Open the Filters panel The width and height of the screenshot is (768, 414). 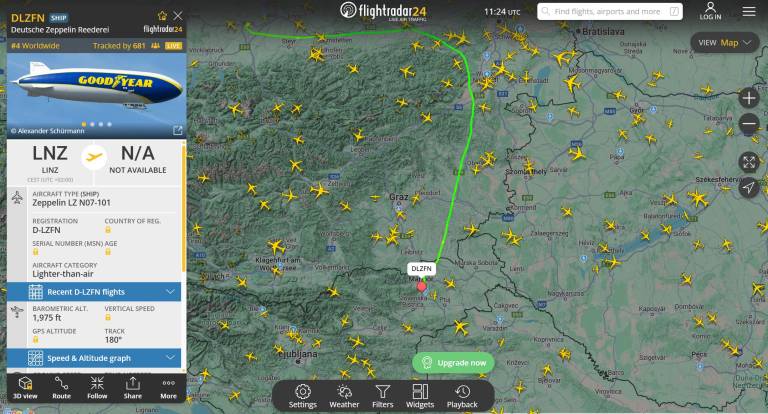tap(383, 396)
